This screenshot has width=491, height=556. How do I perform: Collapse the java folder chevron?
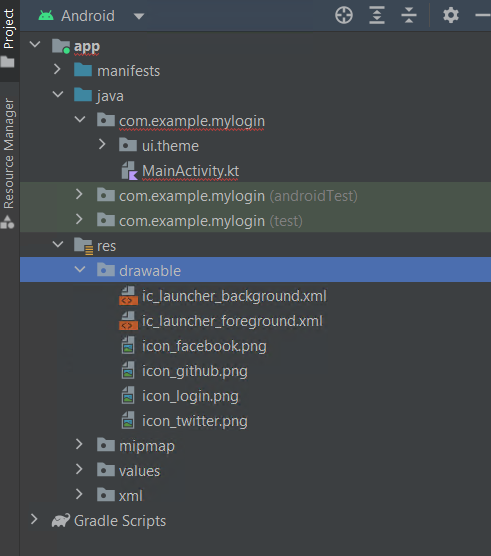[x=58, y=94]
